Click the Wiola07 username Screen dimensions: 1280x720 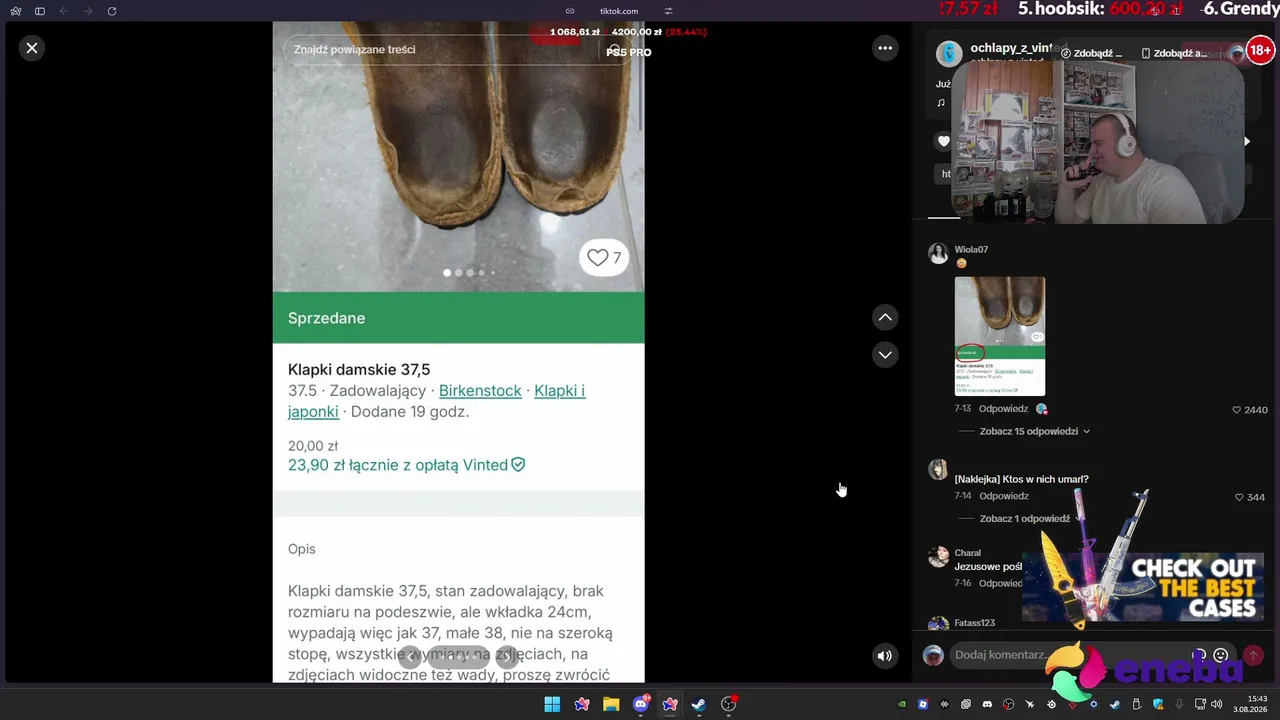click(971, 250)
